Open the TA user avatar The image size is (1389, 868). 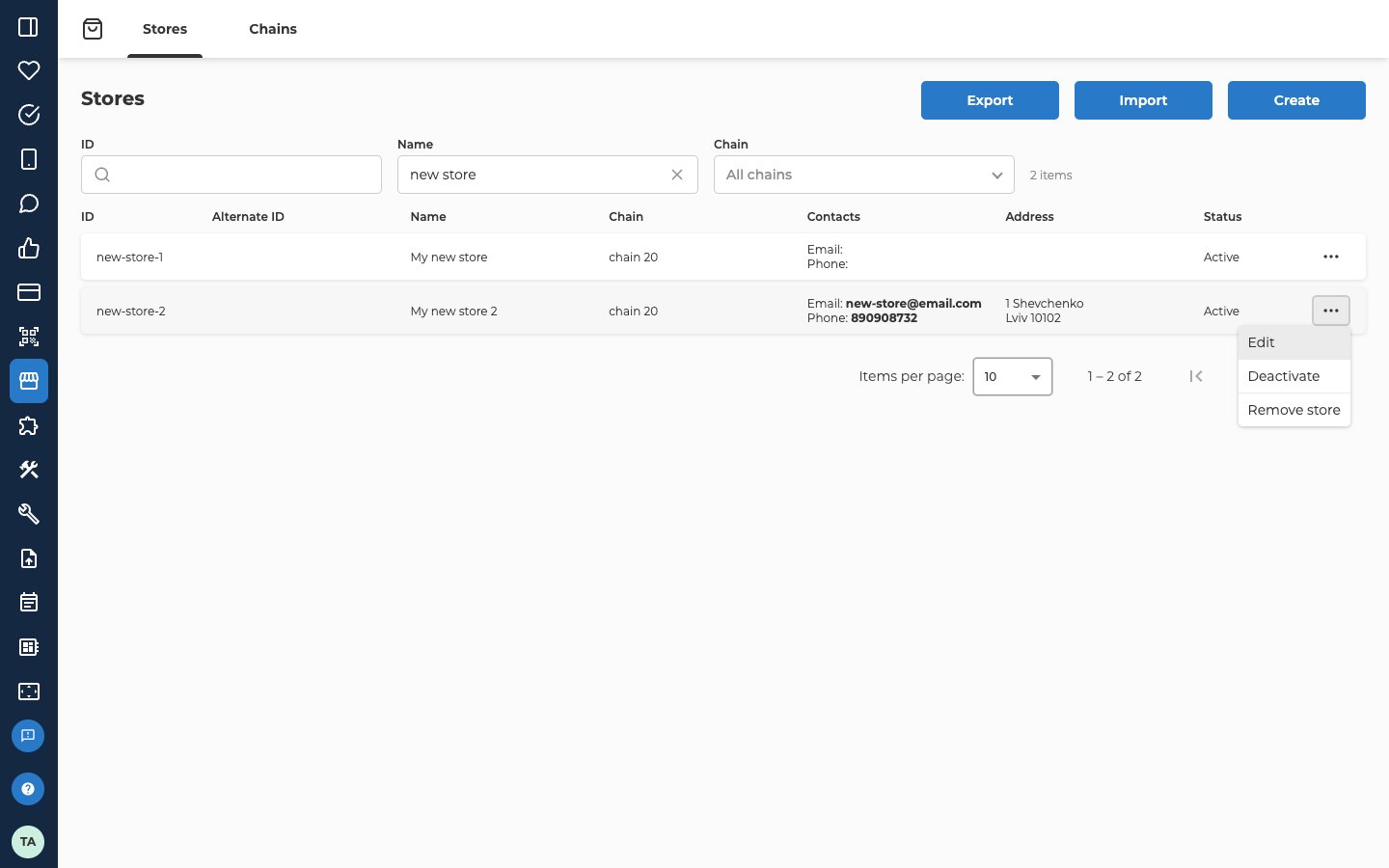[x=28, y=842]
